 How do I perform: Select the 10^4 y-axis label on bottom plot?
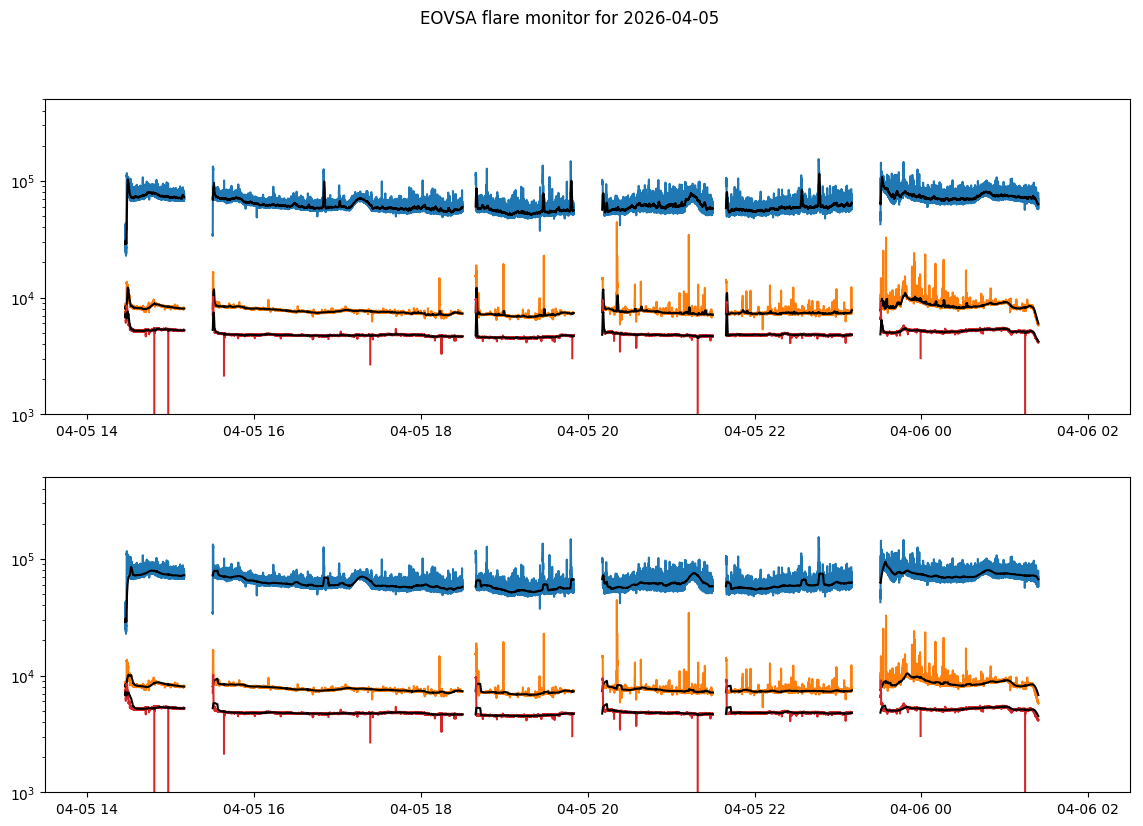(x=26, y=677)
